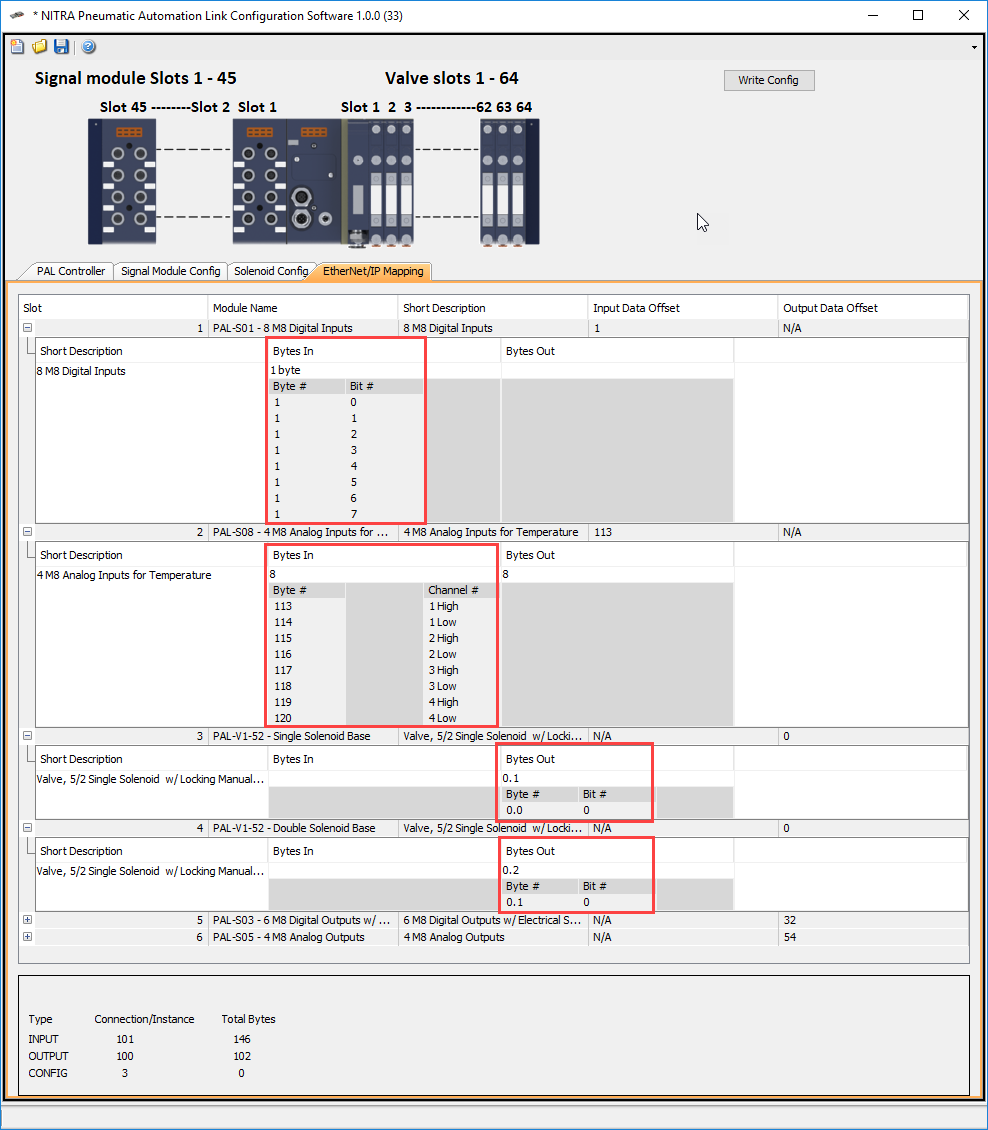Save the configuration with the floppy icon
Viewport: 988px width, 1130px height.
point(62,47)
